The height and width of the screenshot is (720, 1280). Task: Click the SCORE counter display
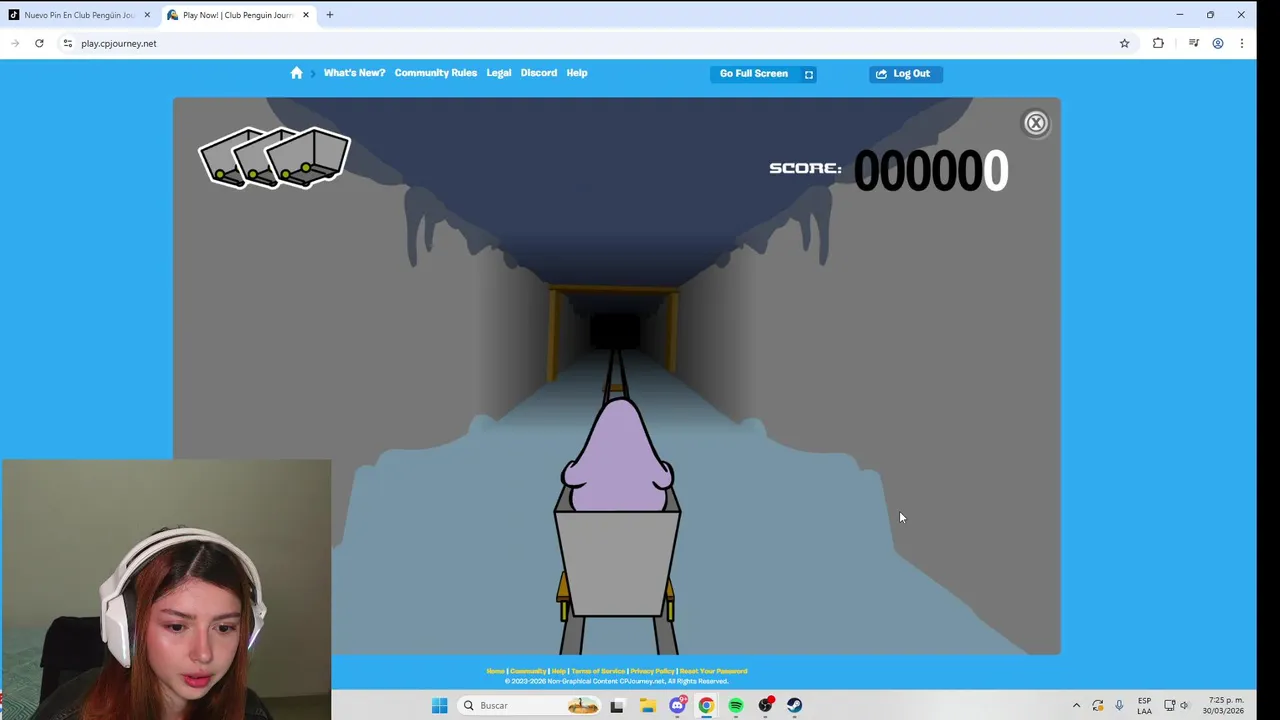(x=889, y=170)
